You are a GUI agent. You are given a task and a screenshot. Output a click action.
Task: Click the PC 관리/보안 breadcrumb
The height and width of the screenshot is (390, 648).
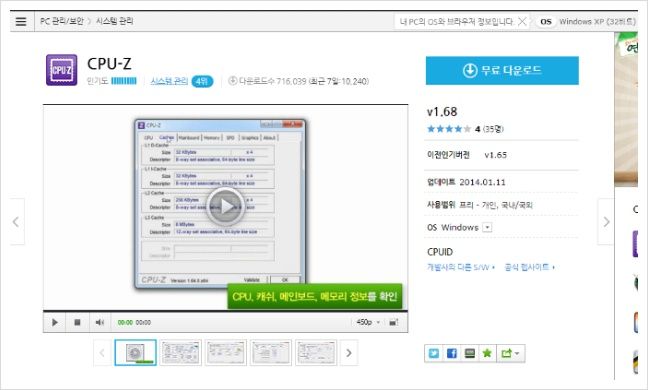62,21
